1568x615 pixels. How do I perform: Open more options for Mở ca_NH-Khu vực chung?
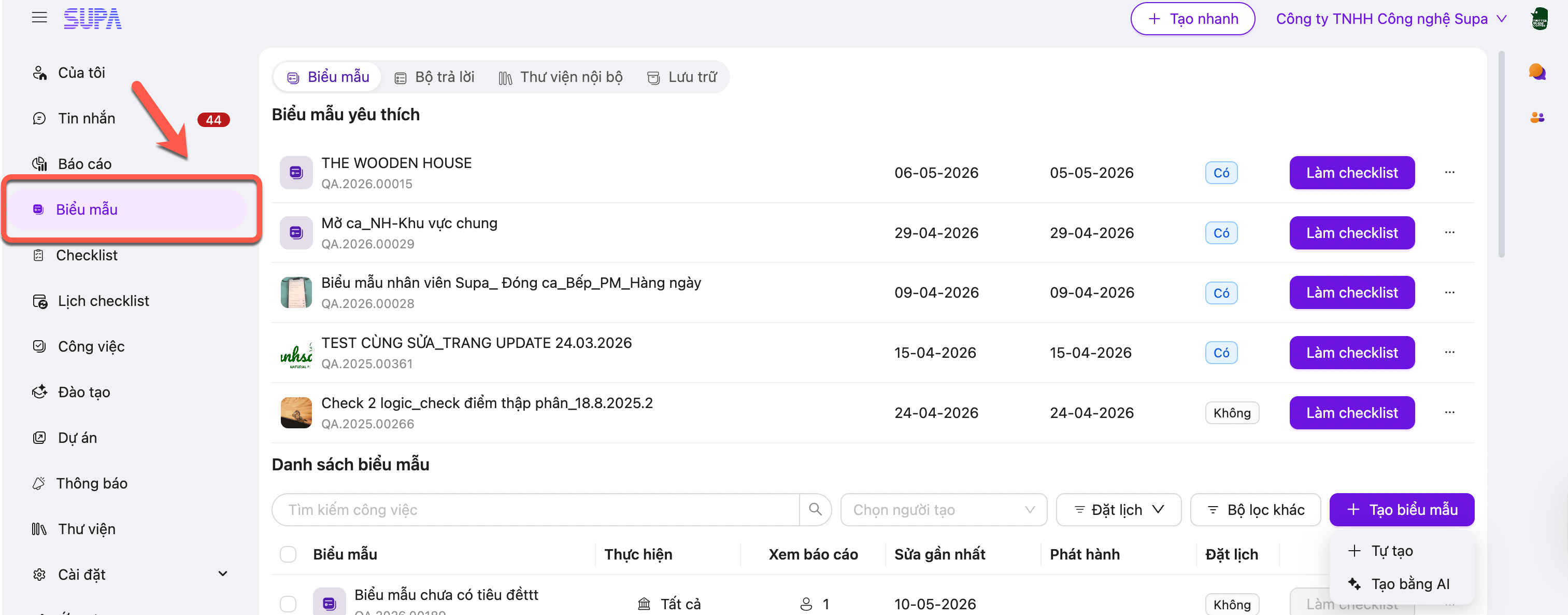pyautogui.click(x=1449, y=233)
